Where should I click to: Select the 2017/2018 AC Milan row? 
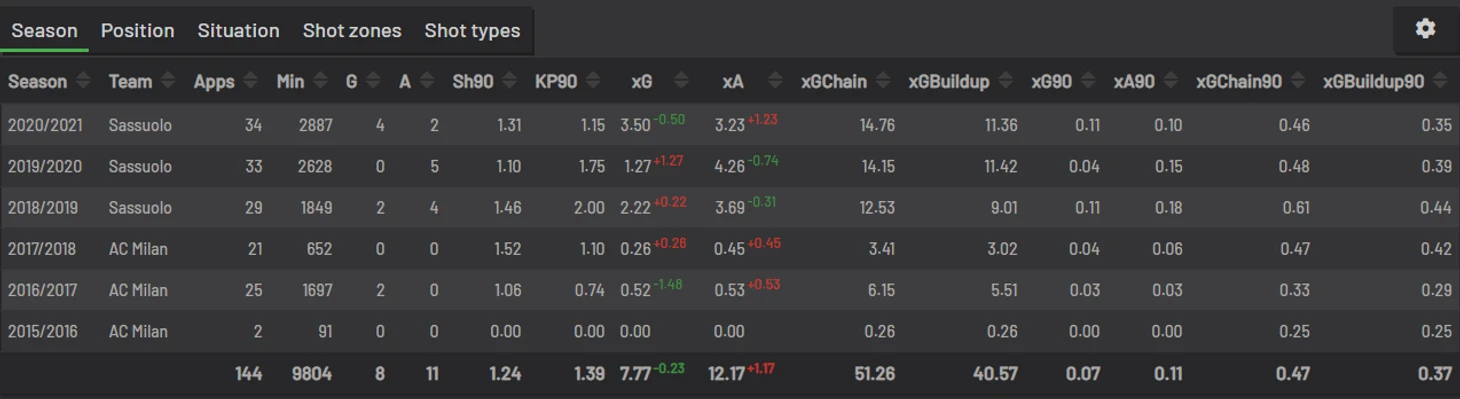(x=730, y=249)
